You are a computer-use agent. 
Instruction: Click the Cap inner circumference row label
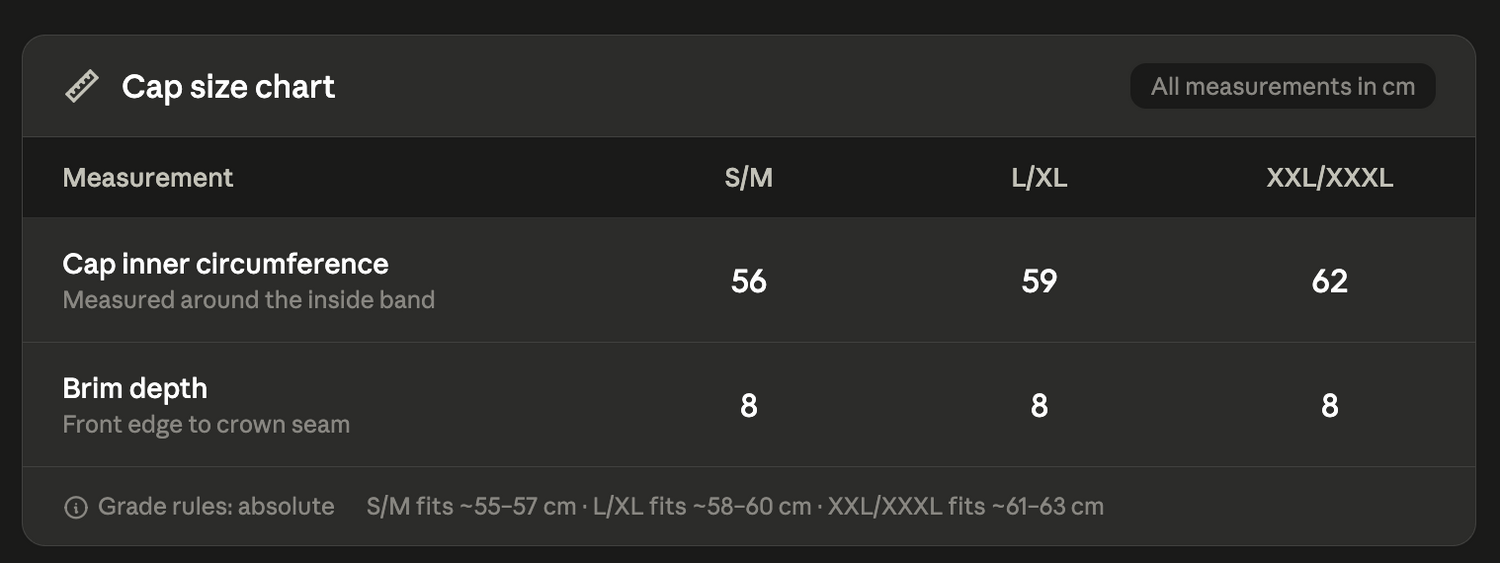point(226,264)
